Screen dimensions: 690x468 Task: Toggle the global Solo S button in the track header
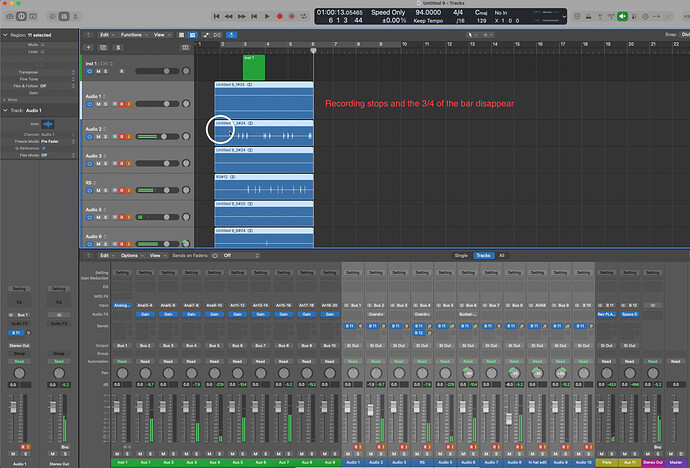(x=117, y=47)
